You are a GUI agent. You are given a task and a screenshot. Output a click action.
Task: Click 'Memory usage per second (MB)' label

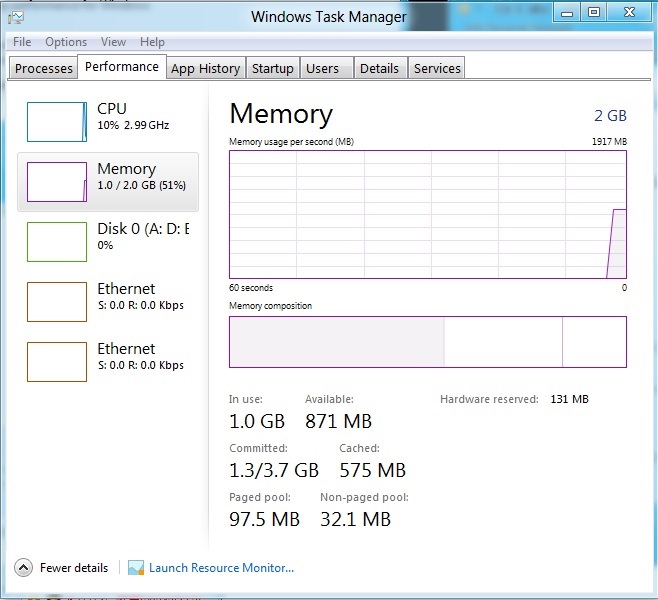[x=291, y=142]
